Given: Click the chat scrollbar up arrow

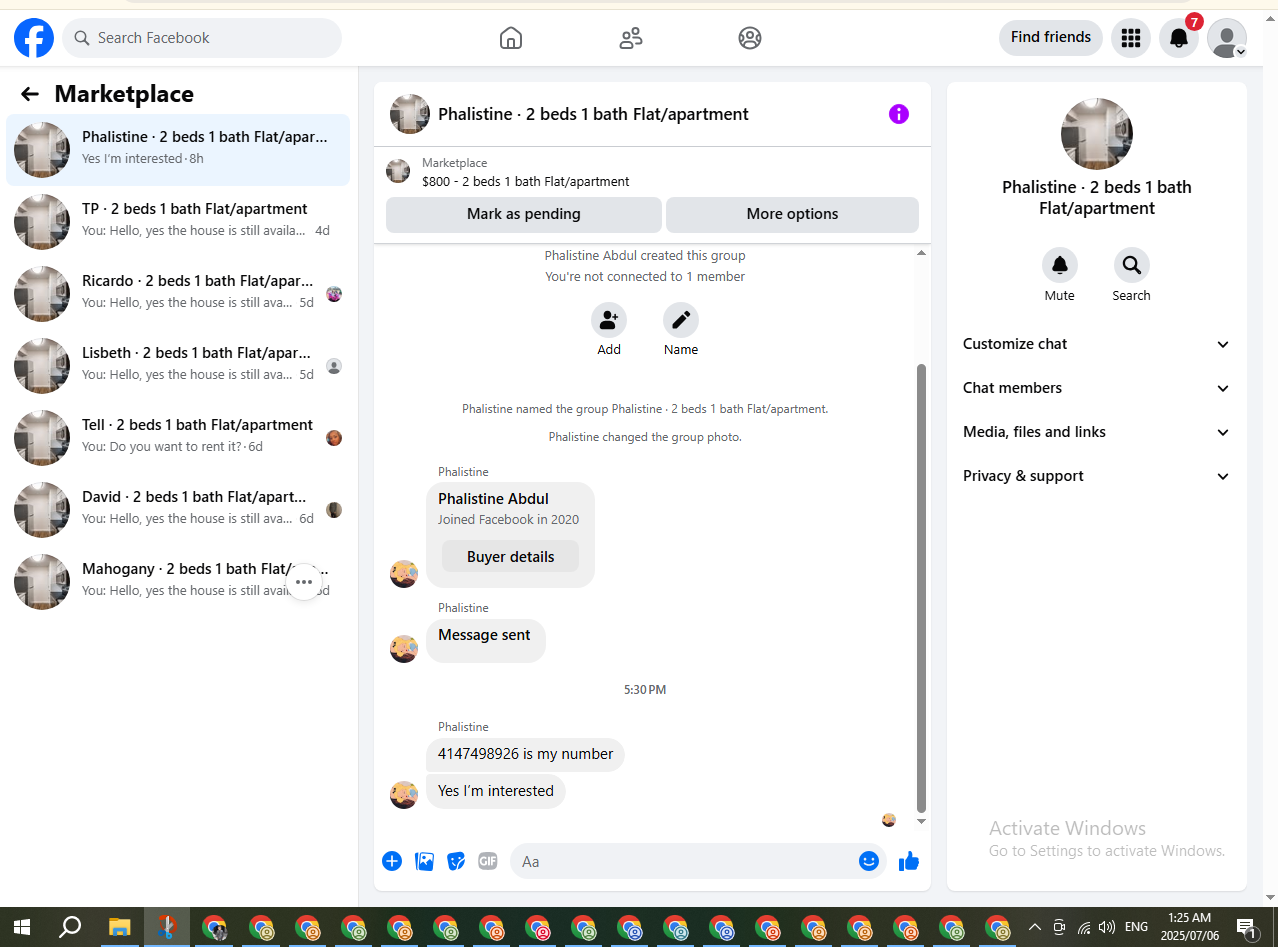Looking at the screenshot, I should (x=922, y=253).
